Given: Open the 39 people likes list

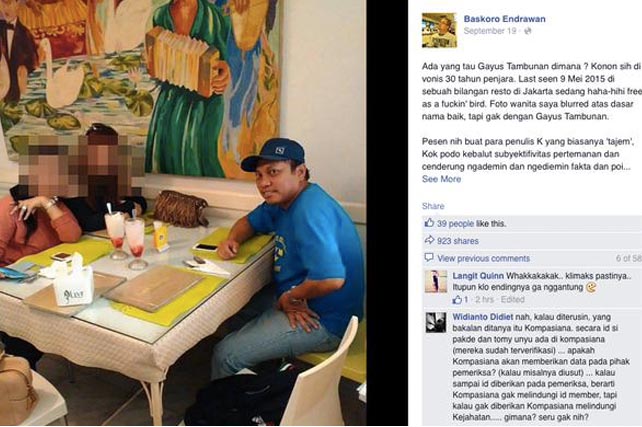Looking at the screenshot, I should tap(455, 224).
